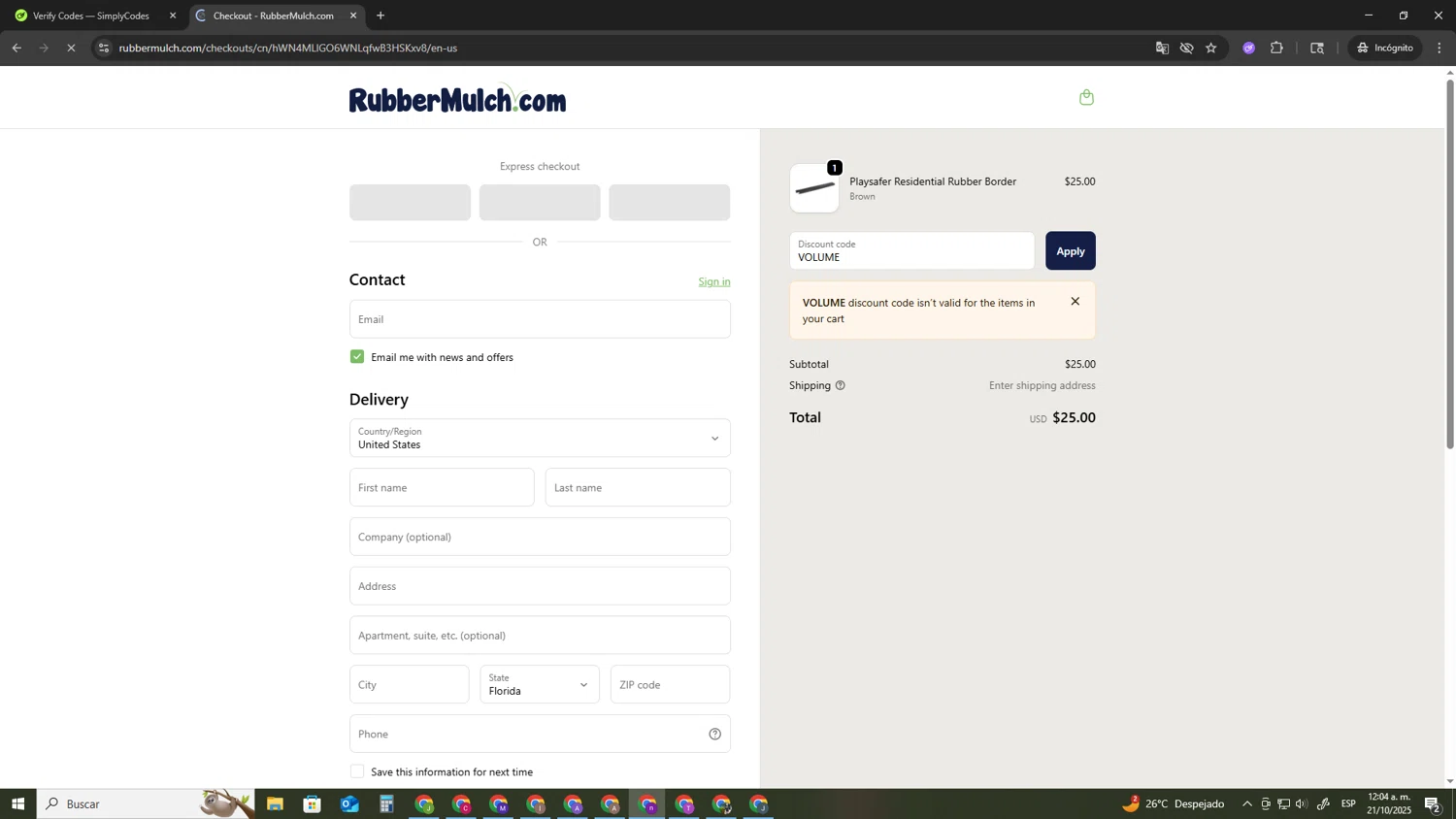Apply the discount code
This screenshot has width=1456, height=819.
pyautogui.click(x=1070, y=250)
